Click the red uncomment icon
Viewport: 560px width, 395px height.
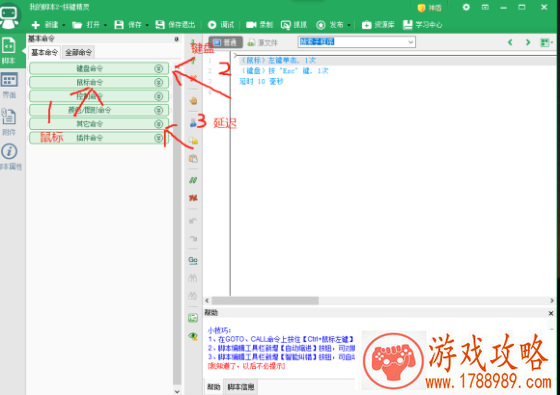[x=193, y=198]
